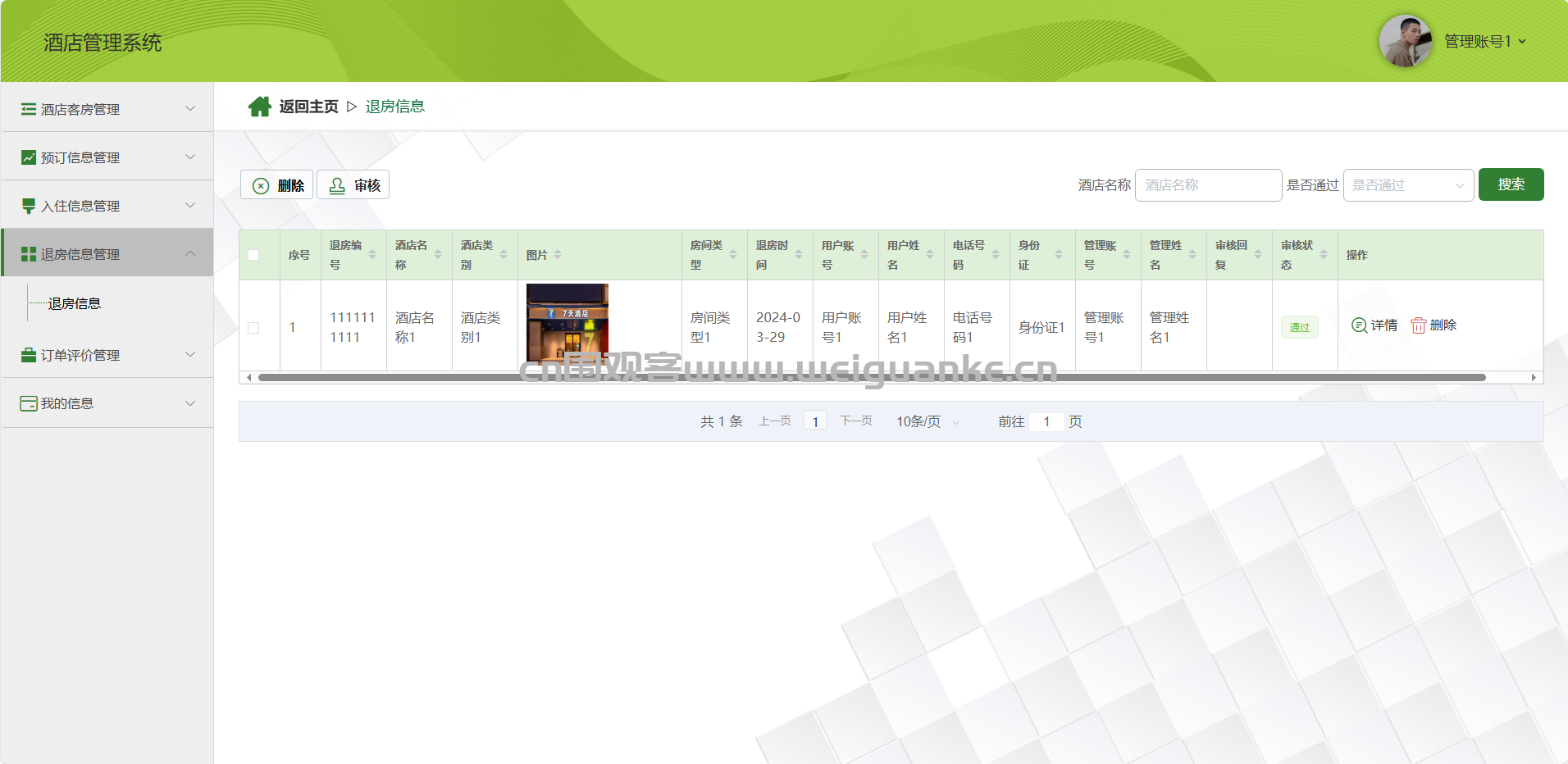
Task: Click the administrator avatar picture
Action: click(x=1405, y=41)
